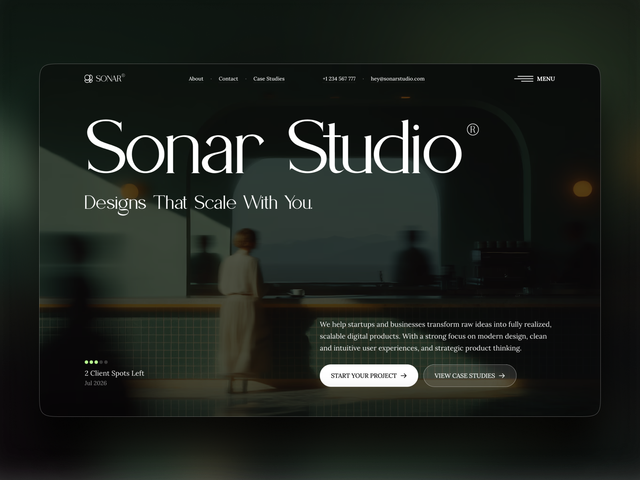The image size is (640, 480).
Task: Open the About page link
Action: point(196,79)
